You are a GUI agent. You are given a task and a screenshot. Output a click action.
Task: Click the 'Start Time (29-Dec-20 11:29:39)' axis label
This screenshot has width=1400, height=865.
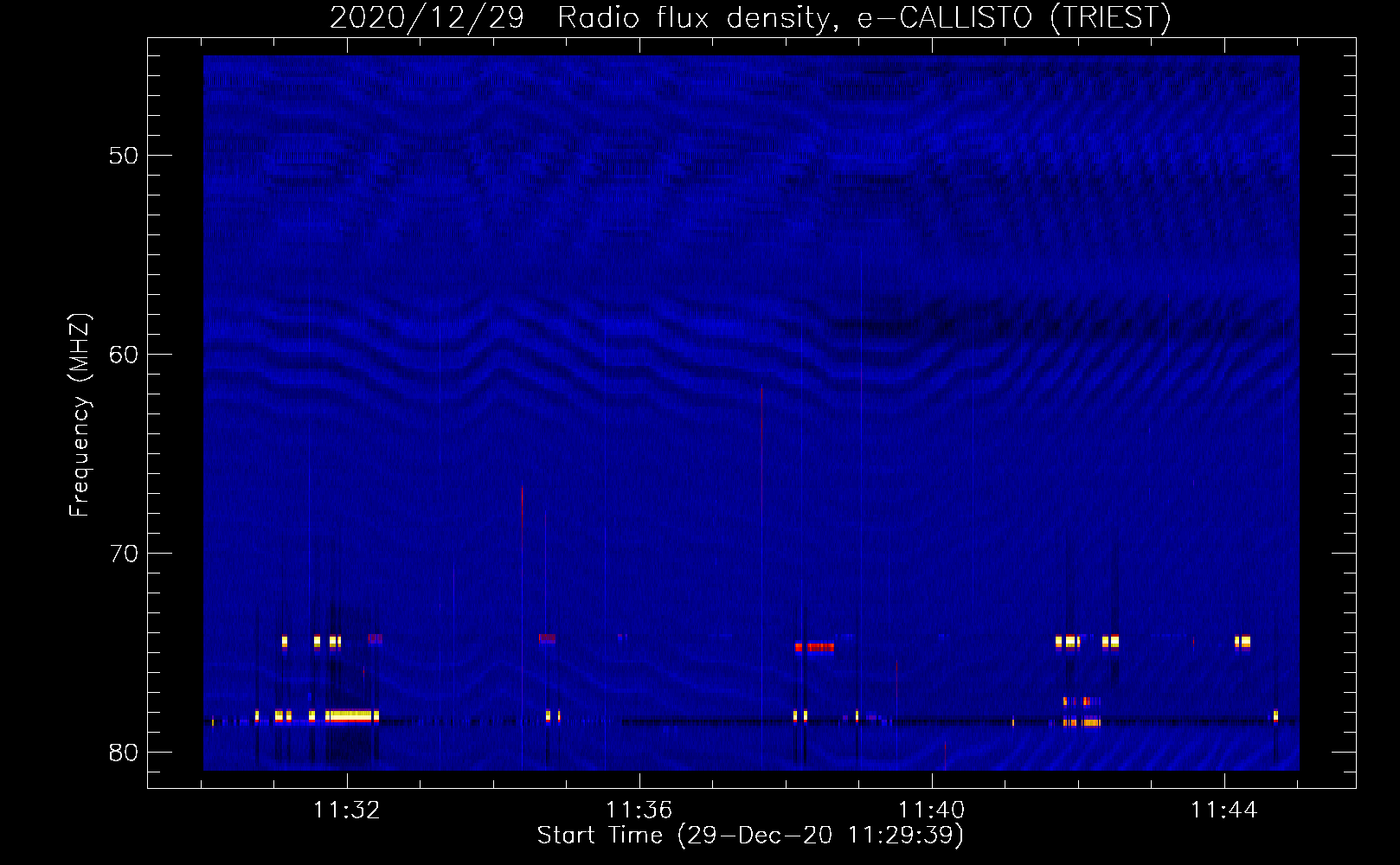(750, 836)
